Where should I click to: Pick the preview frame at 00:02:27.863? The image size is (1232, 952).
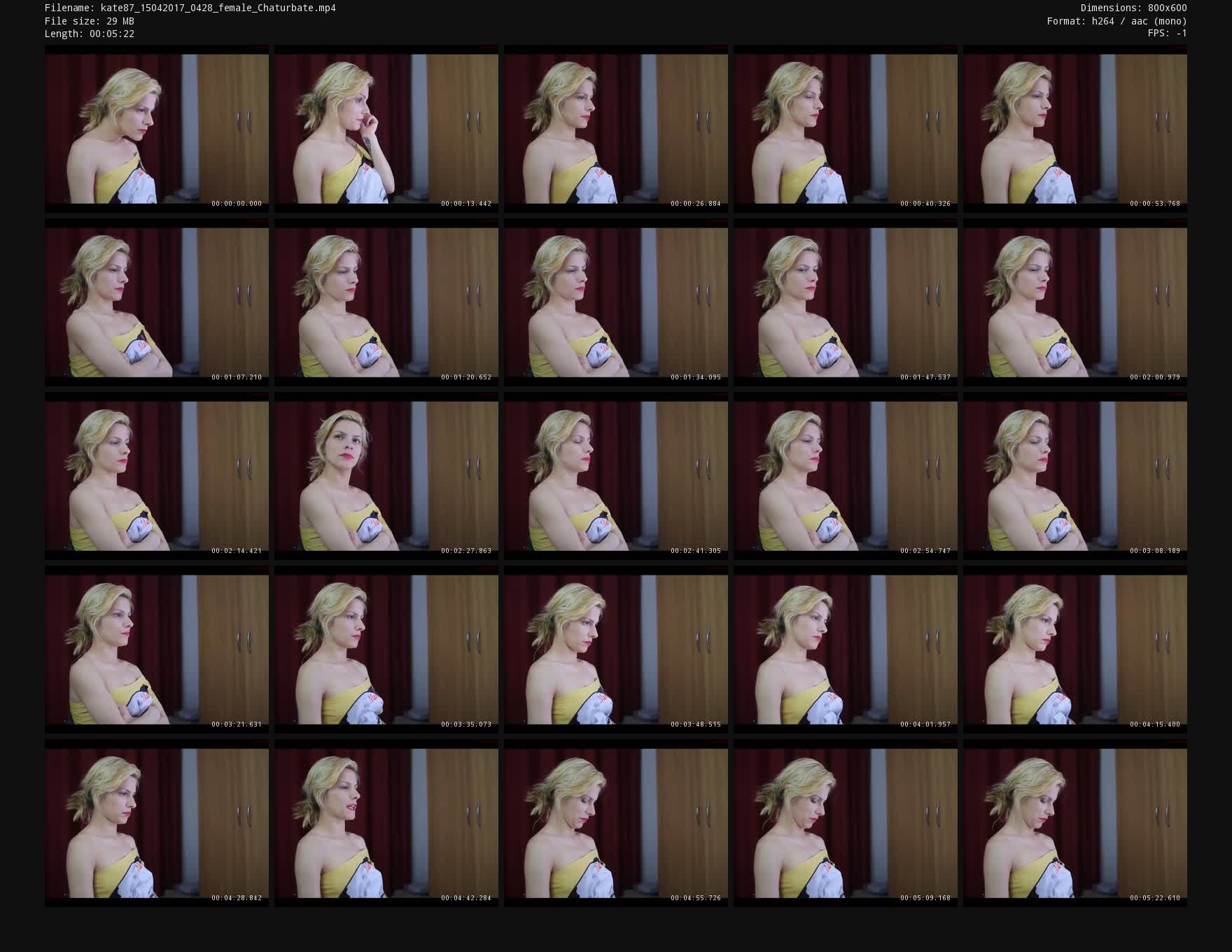(386, 476)
